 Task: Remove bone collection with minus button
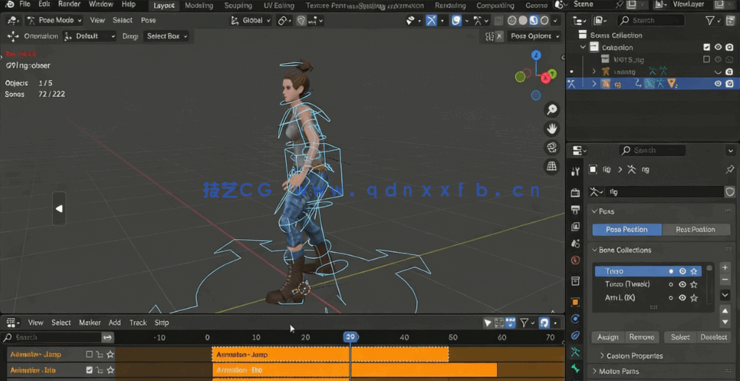725,279
